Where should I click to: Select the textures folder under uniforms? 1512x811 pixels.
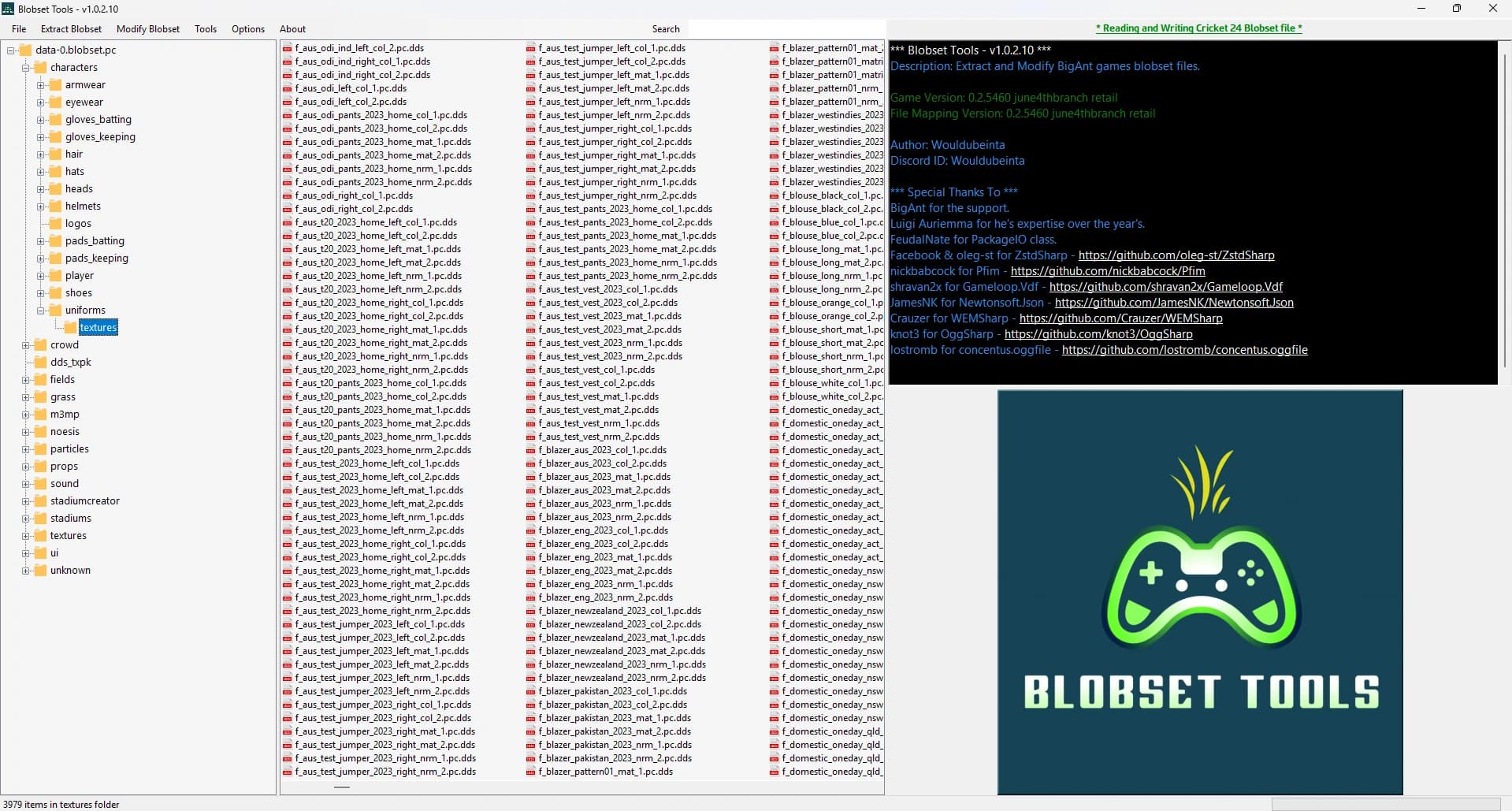[98, 328]
